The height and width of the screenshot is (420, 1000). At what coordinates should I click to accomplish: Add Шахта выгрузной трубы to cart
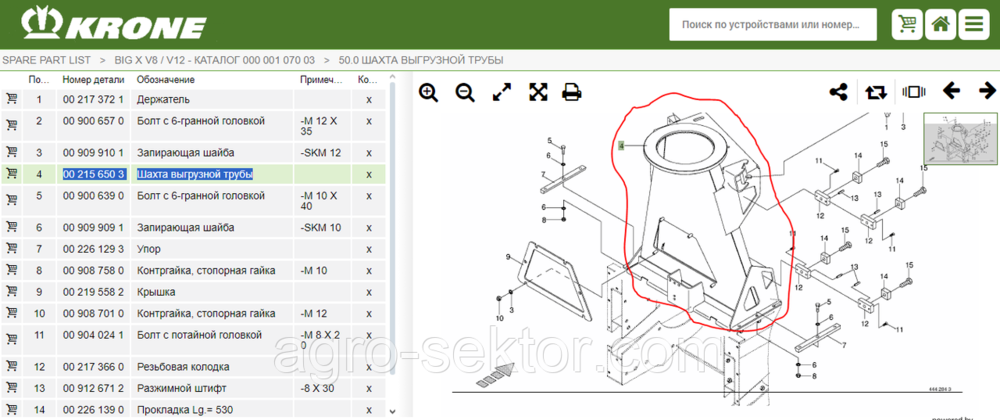click(11, 173)
